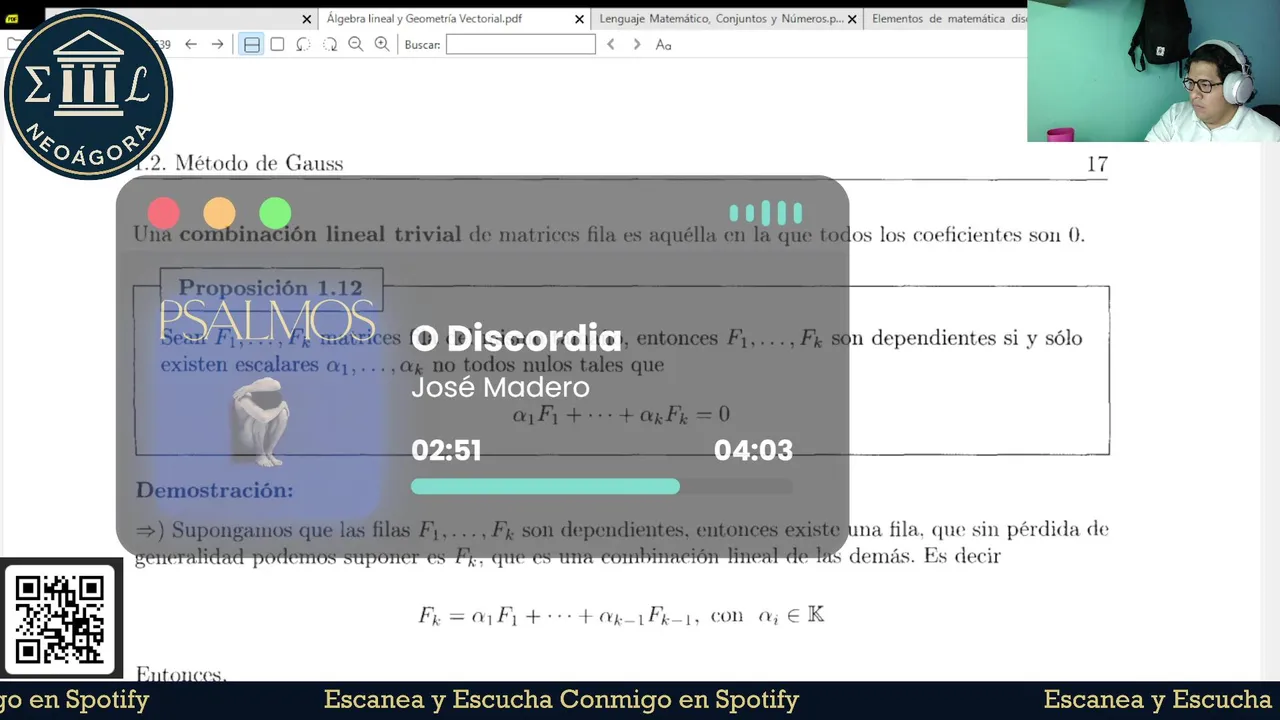The image size is (1280, 720).
Task: Click the total duration 04:03
Action: pyautogui.click(x=753, y=451)
